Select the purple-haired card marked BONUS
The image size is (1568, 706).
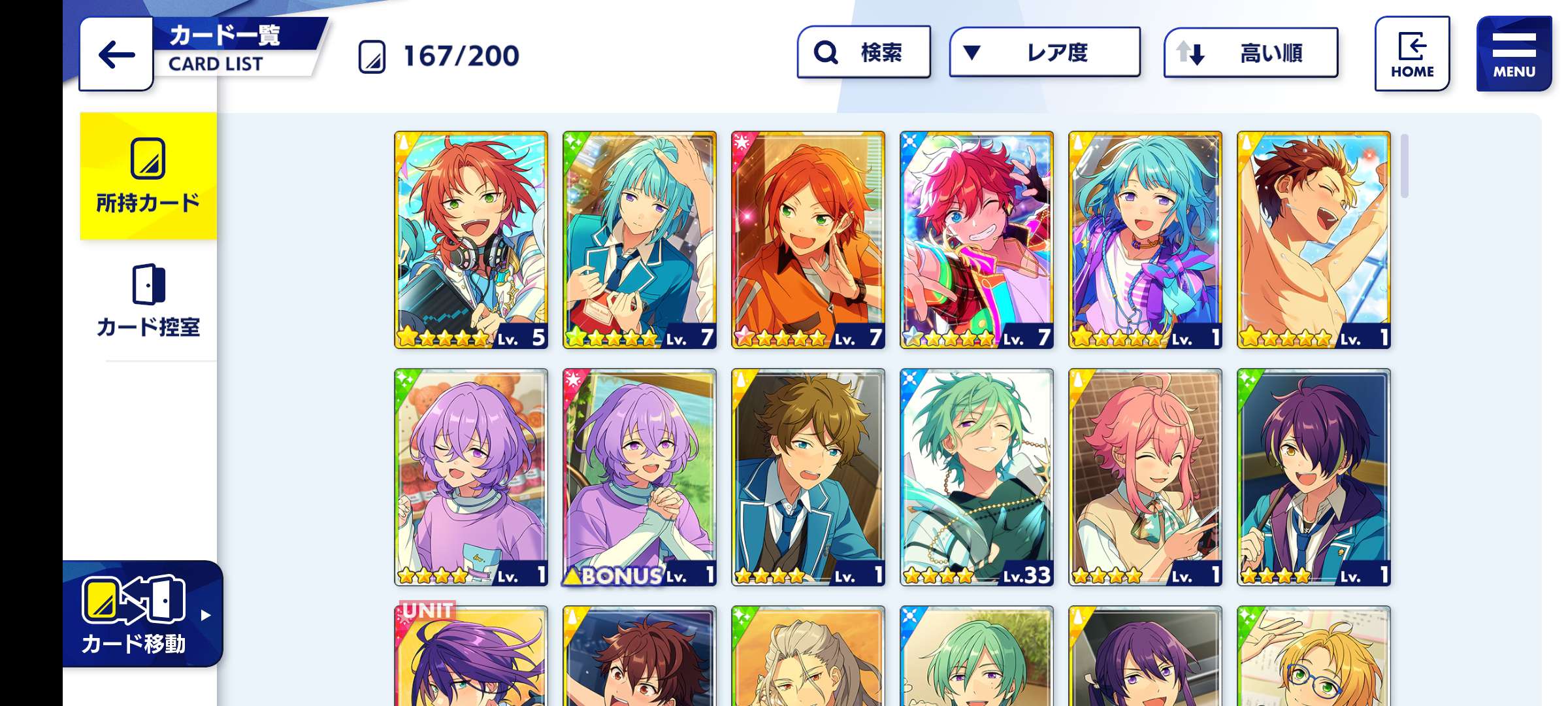click(x=640, y=477)
